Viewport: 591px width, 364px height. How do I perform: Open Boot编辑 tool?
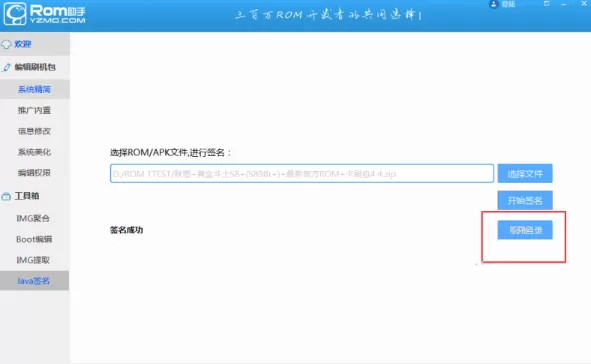(x=35, y=239)
